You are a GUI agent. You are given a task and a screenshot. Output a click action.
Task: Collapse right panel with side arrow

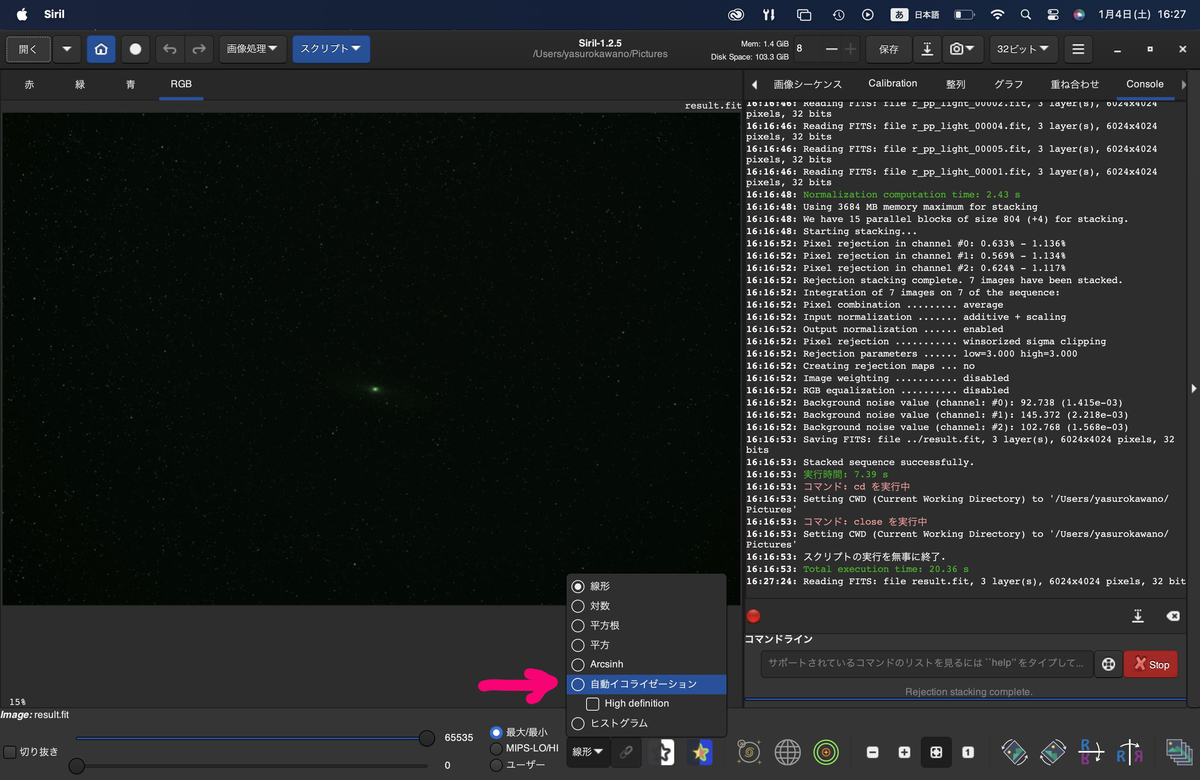click(x=1194, y=388)
